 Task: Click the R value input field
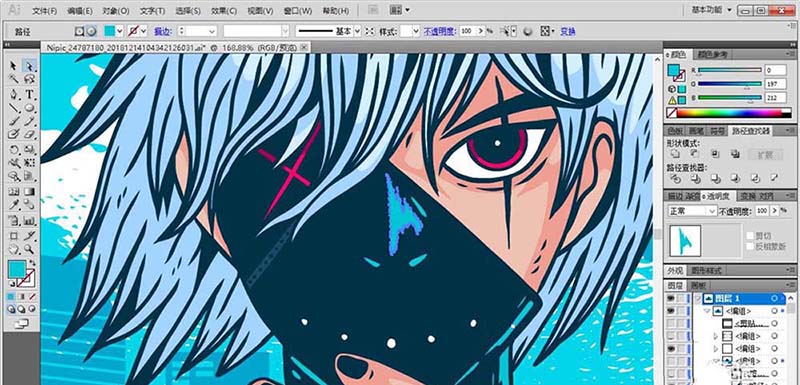(x=776, y=70)
